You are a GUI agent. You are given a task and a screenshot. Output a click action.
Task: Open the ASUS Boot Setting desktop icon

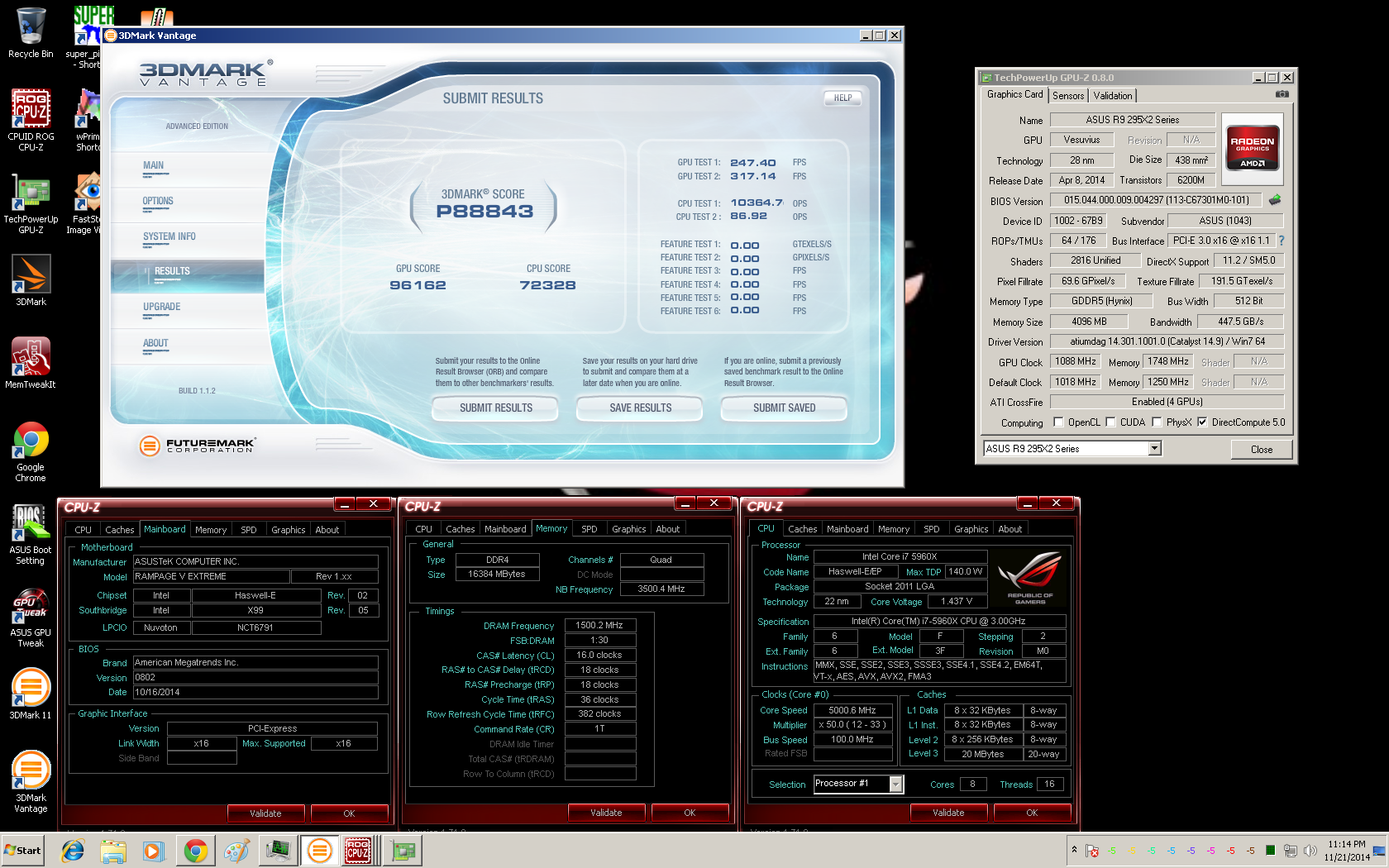point(31,534)
